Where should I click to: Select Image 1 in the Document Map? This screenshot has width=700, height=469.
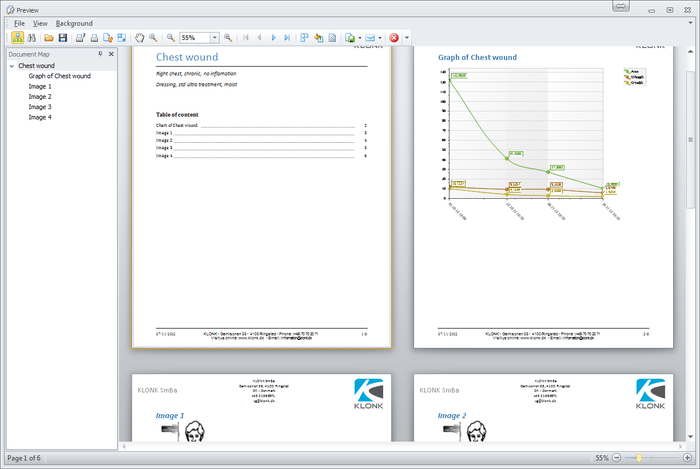click(x=40, y=86)
